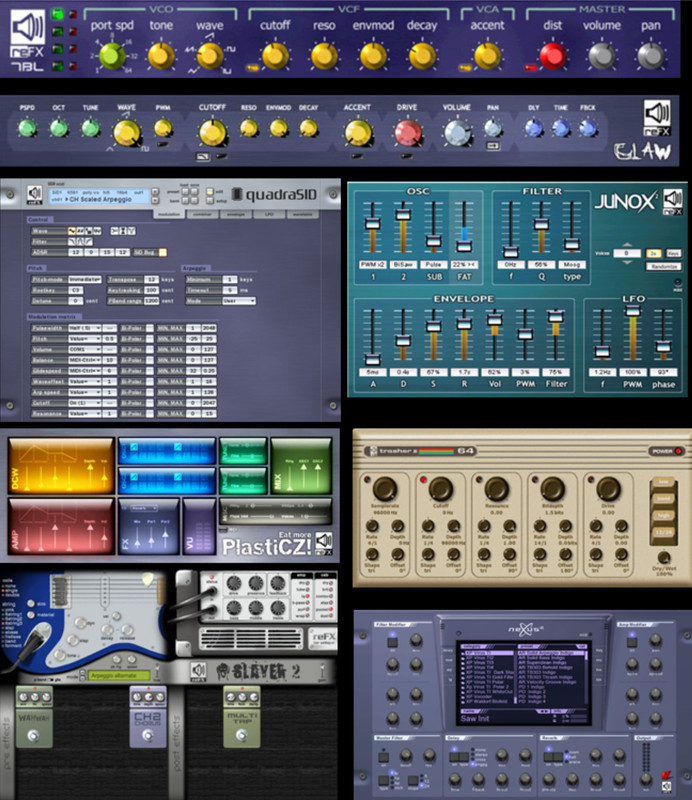Click the JunoX Filter Q slider handle
Image resolution: width=692 pixels, height=800 pixels.
point(541,224)
